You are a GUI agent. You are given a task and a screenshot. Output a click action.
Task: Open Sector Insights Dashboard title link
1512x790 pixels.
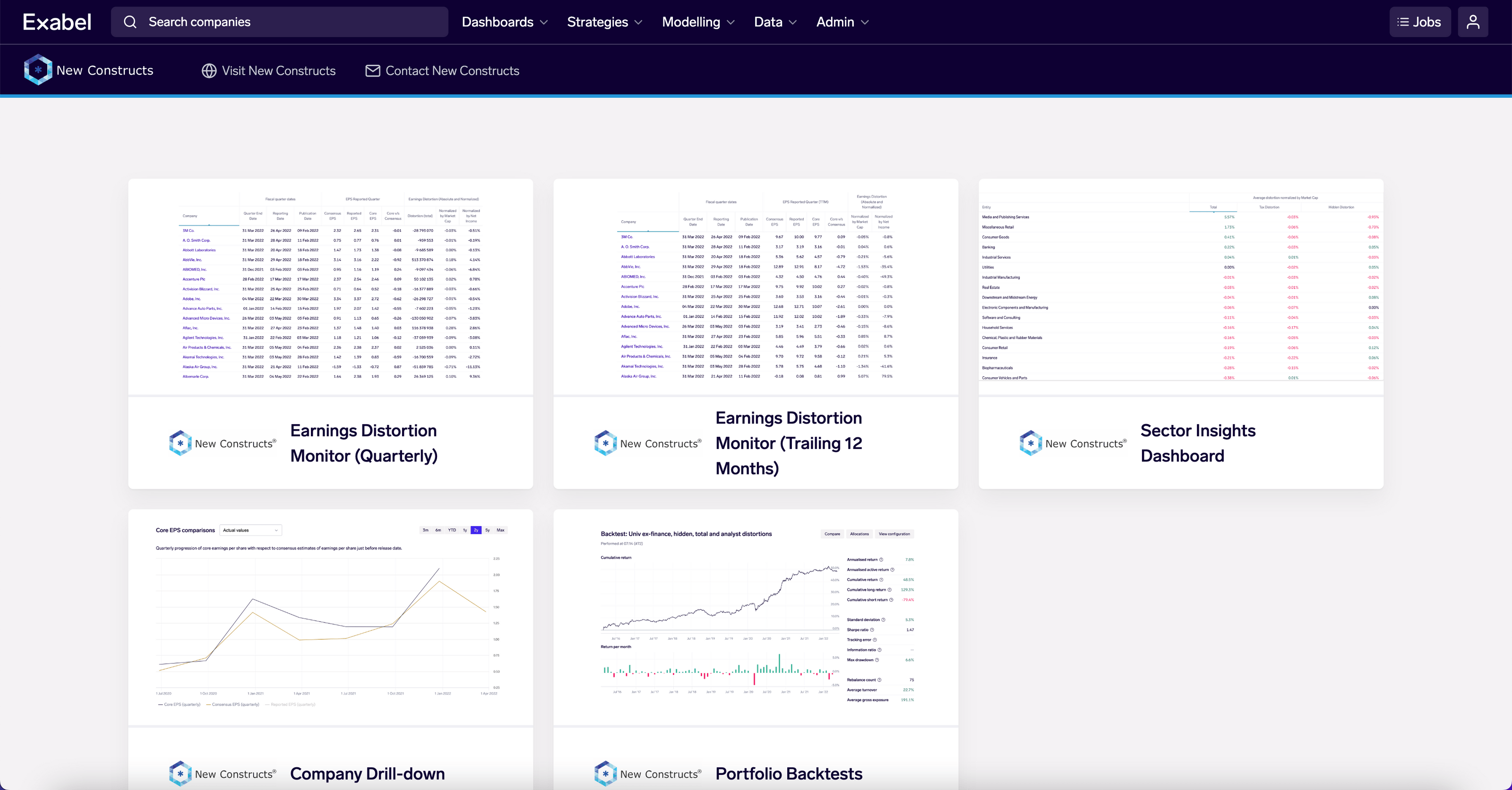point(1197,443)
